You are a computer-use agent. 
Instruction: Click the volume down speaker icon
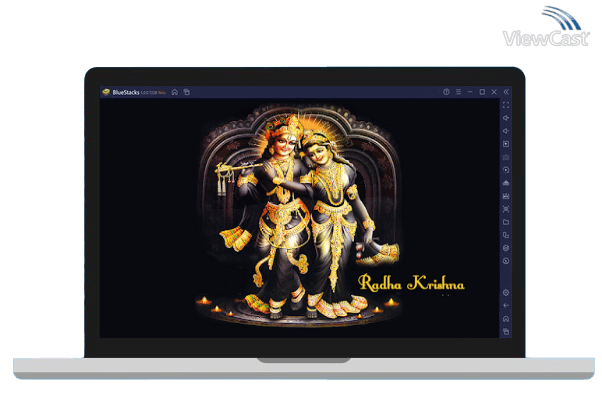pyautogui.click(x=506, y=131)
